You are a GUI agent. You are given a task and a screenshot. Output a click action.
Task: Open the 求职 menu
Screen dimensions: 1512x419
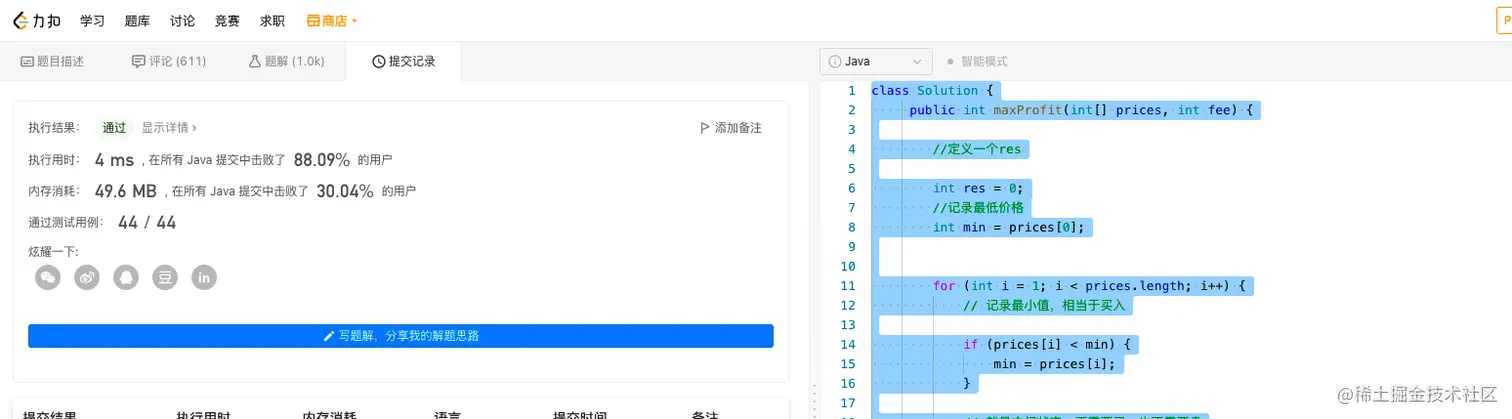click(272, 20)
